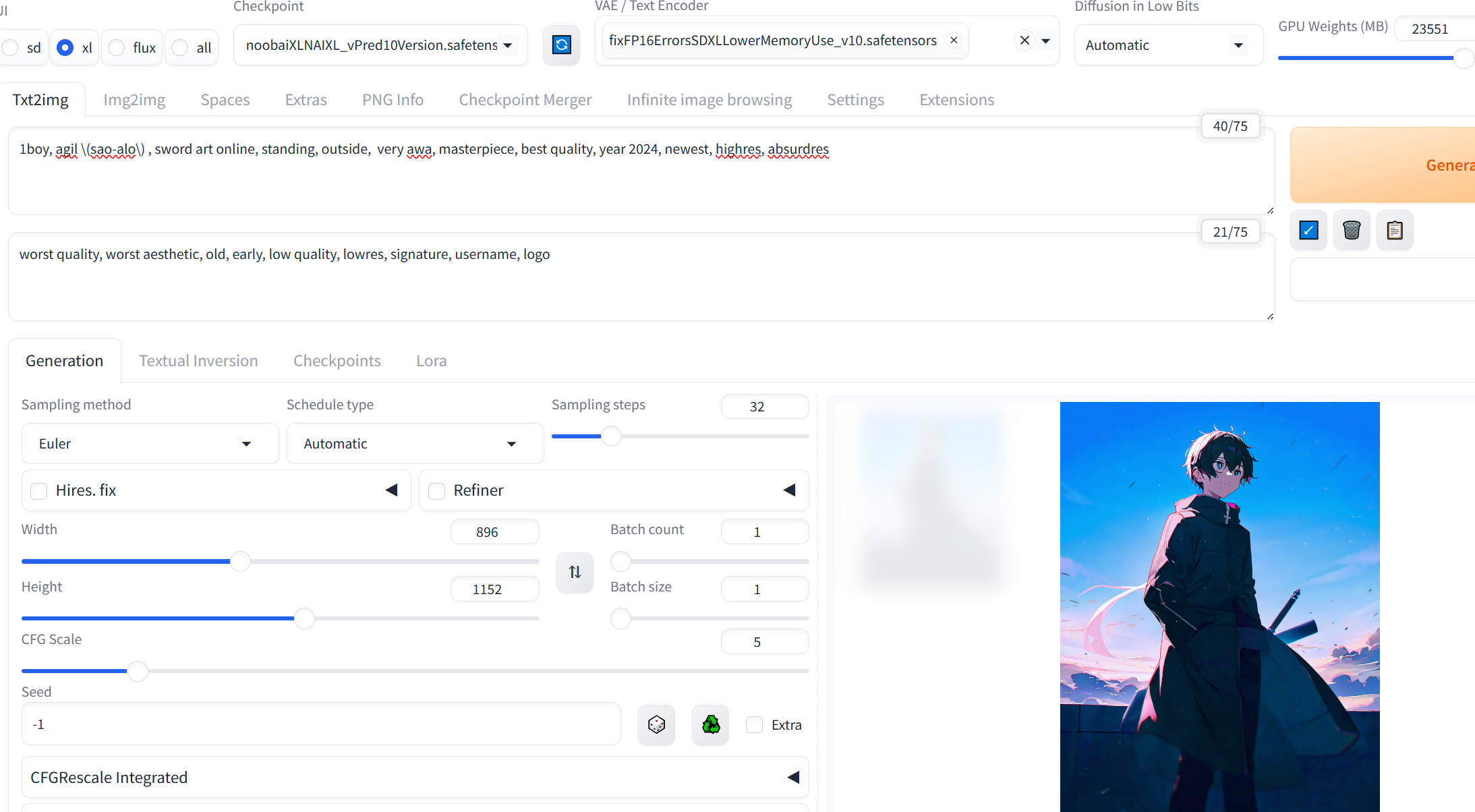Click the Height number field
1475x812 pixels.
tap(494, 589)
